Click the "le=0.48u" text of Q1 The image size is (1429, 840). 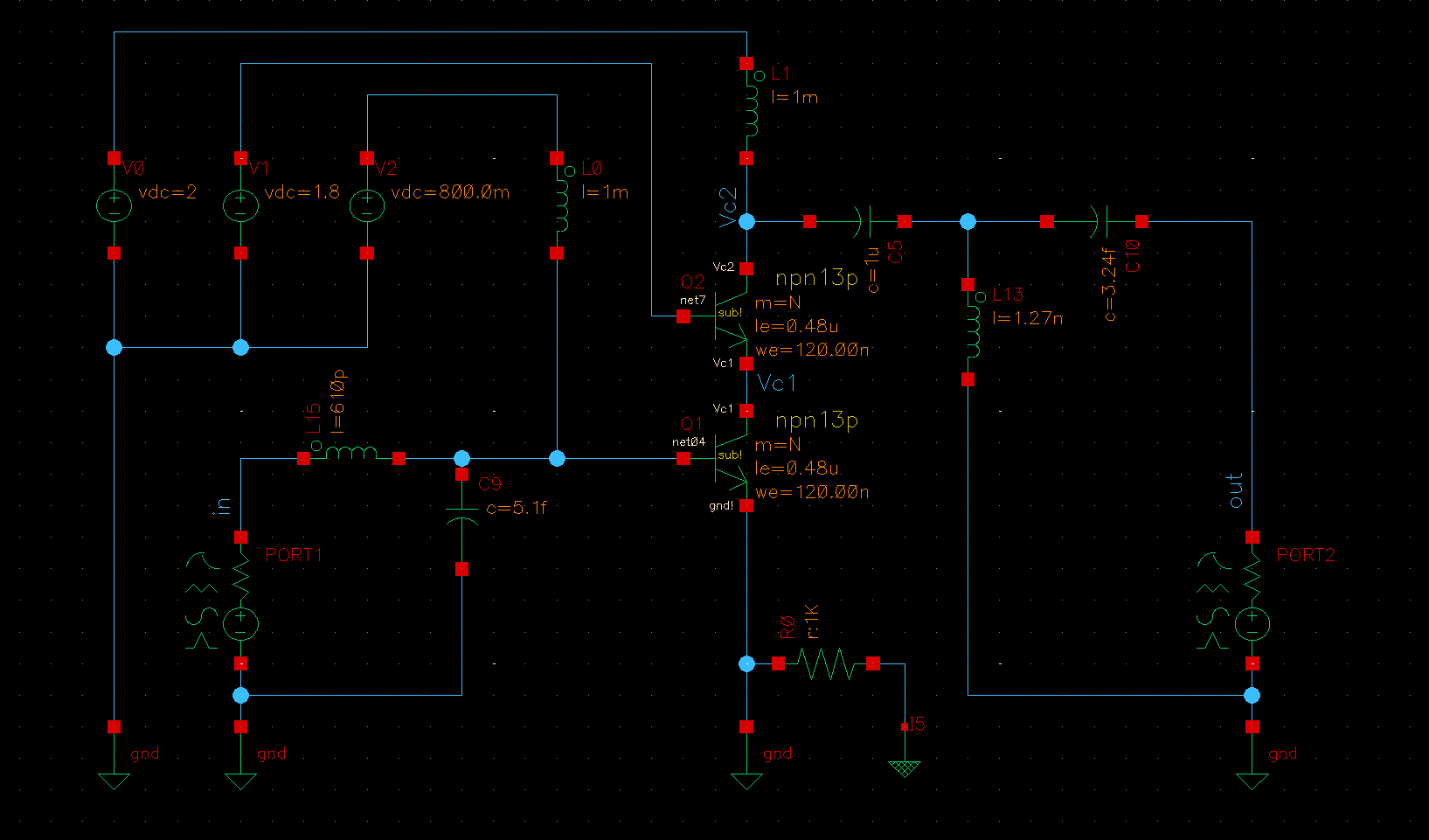(796, 469)
